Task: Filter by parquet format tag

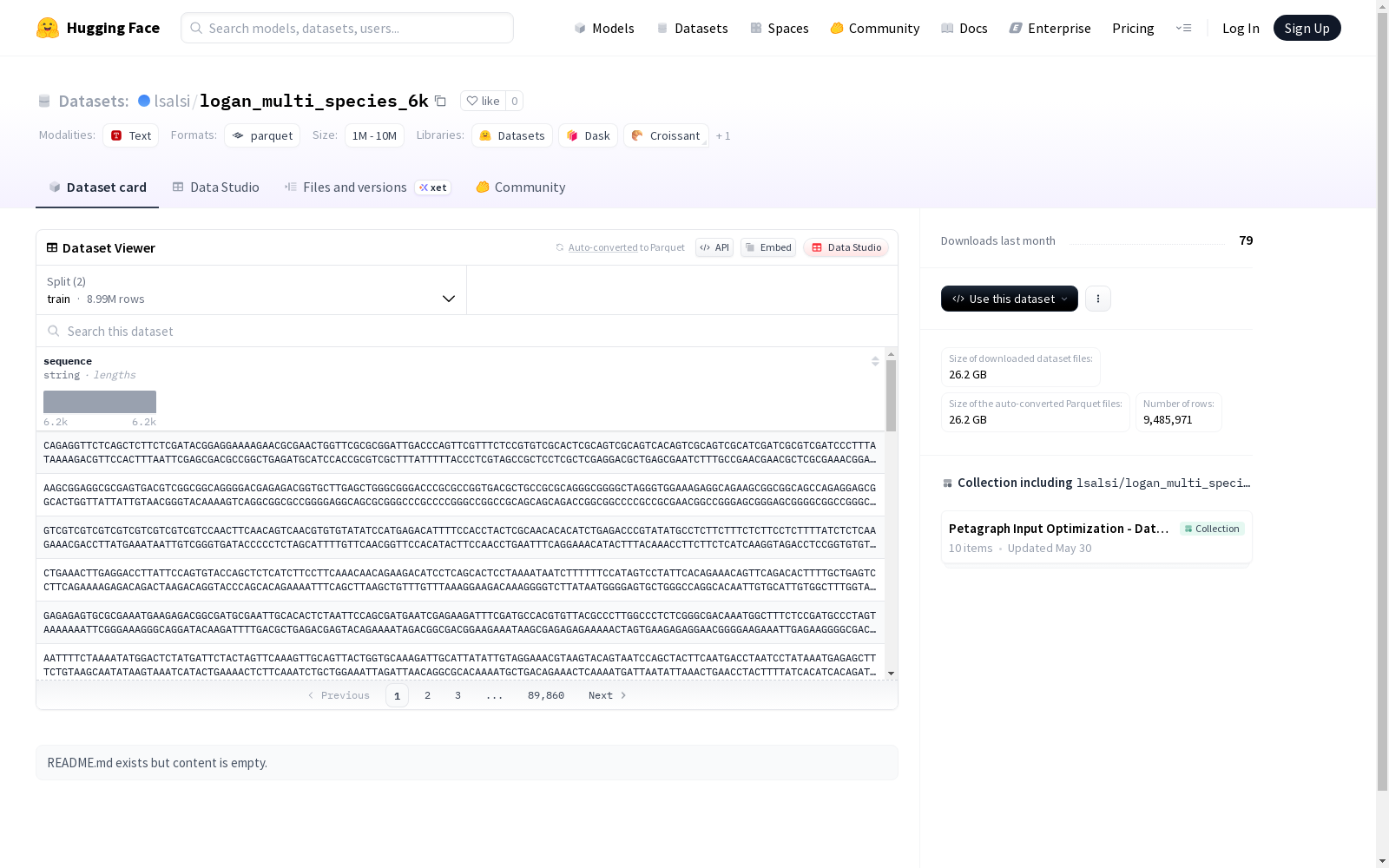Action: (262, 135)
